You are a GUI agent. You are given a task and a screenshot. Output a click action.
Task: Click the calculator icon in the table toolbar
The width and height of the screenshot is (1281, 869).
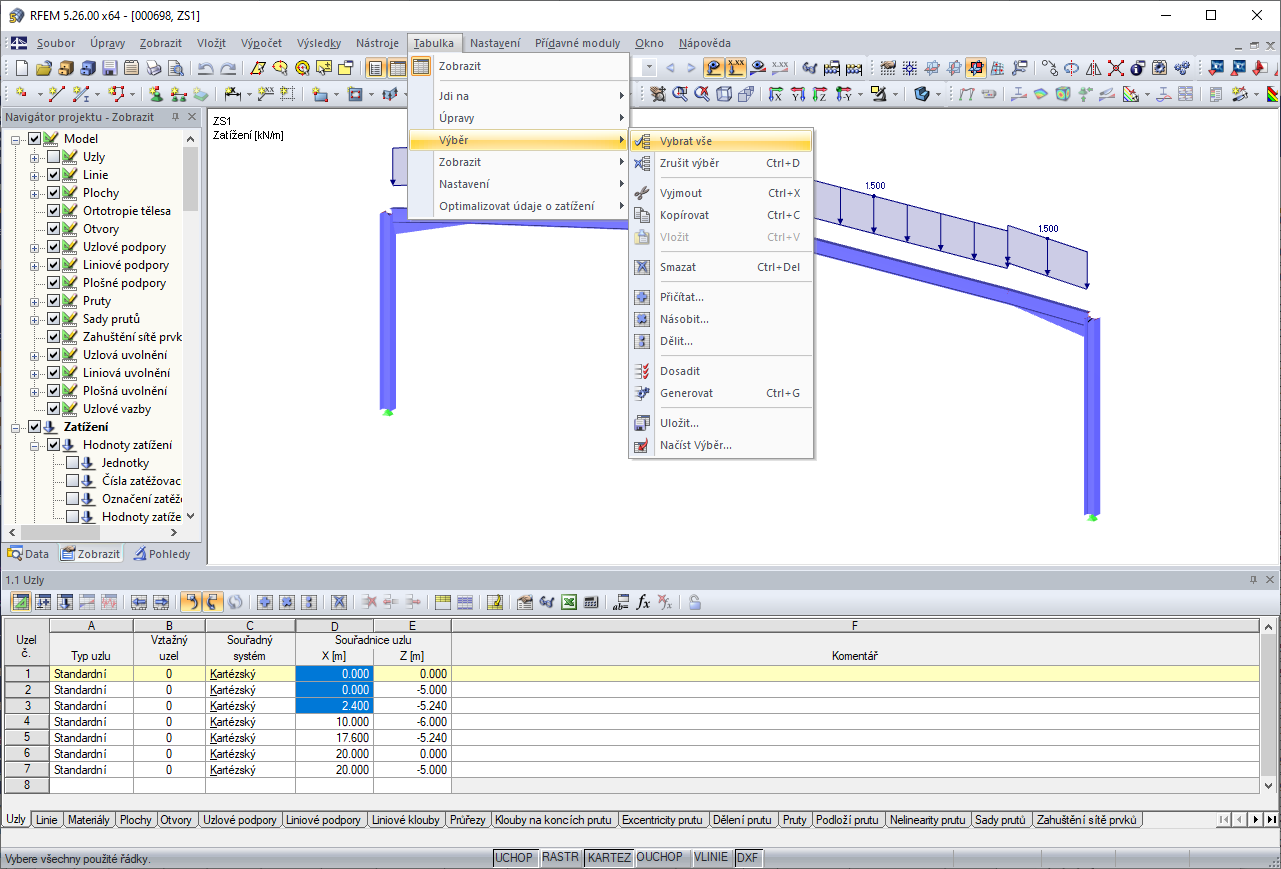pyautogui.click(x=590, y=602)
